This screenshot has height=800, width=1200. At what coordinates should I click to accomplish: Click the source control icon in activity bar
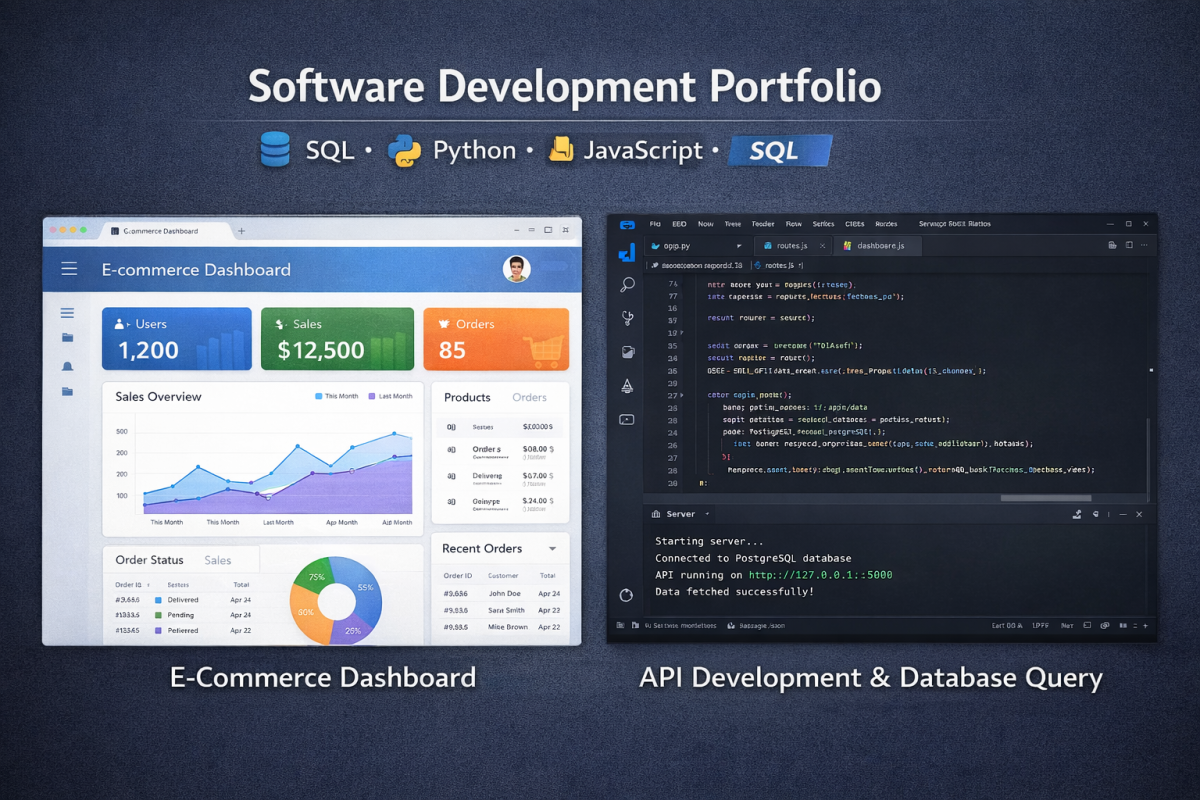tap(627, 318)
